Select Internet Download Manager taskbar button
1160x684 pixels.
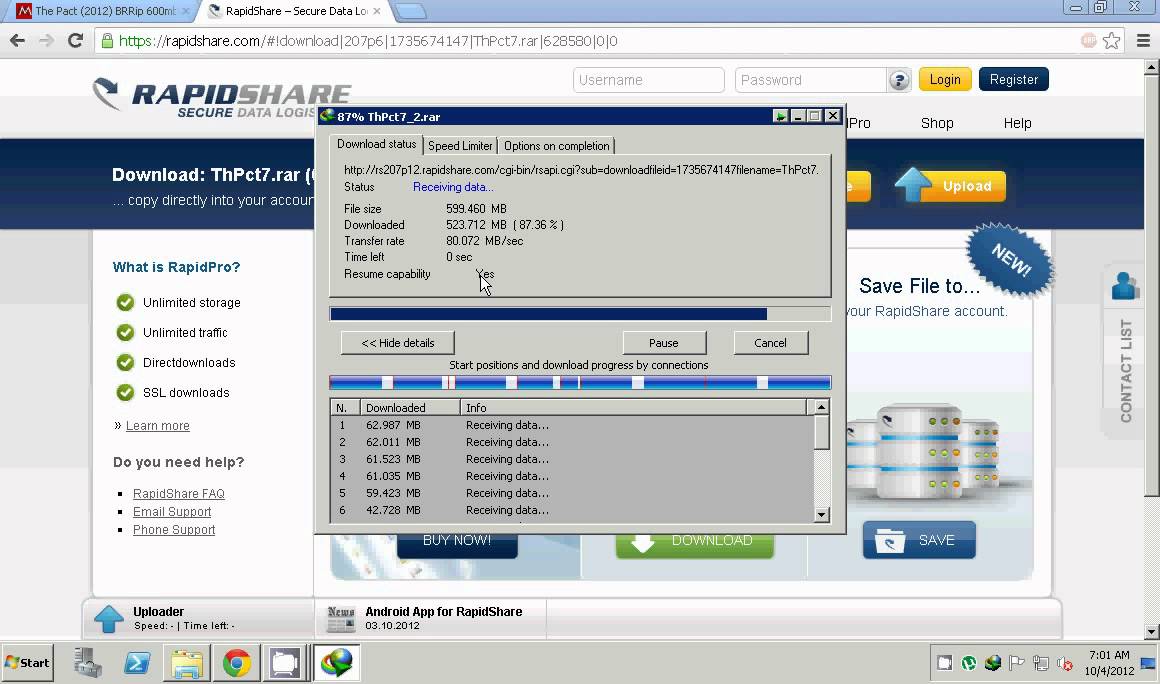tap(337, 663)
